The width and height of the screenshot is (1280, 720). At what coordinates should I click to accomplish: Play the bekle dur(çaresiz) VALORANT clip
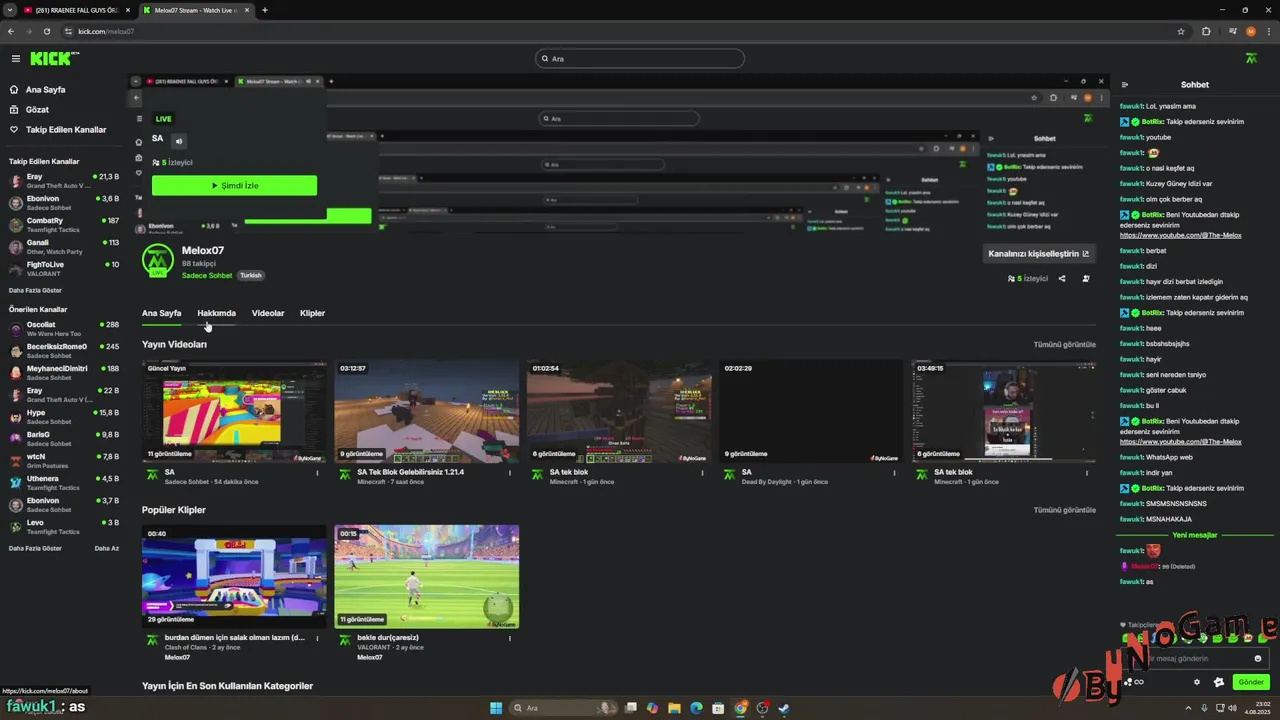[x=427, y=577]
